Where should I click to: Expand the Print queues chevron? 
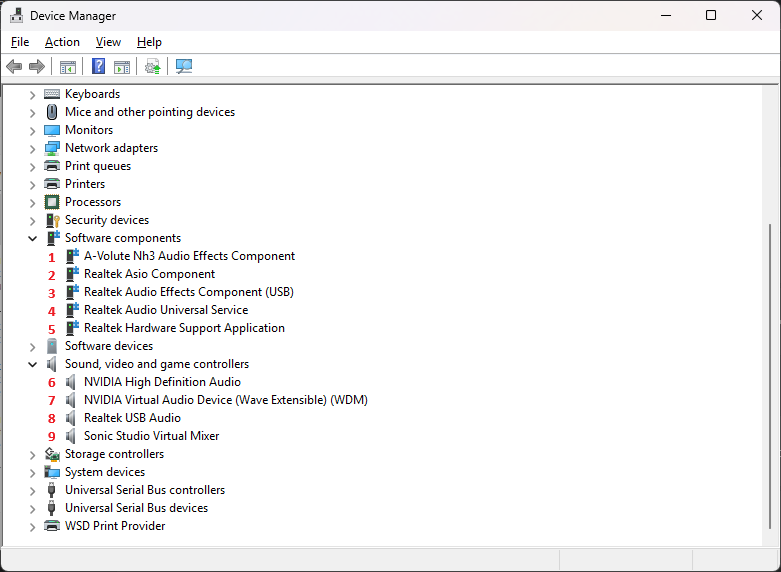(32, 167)
